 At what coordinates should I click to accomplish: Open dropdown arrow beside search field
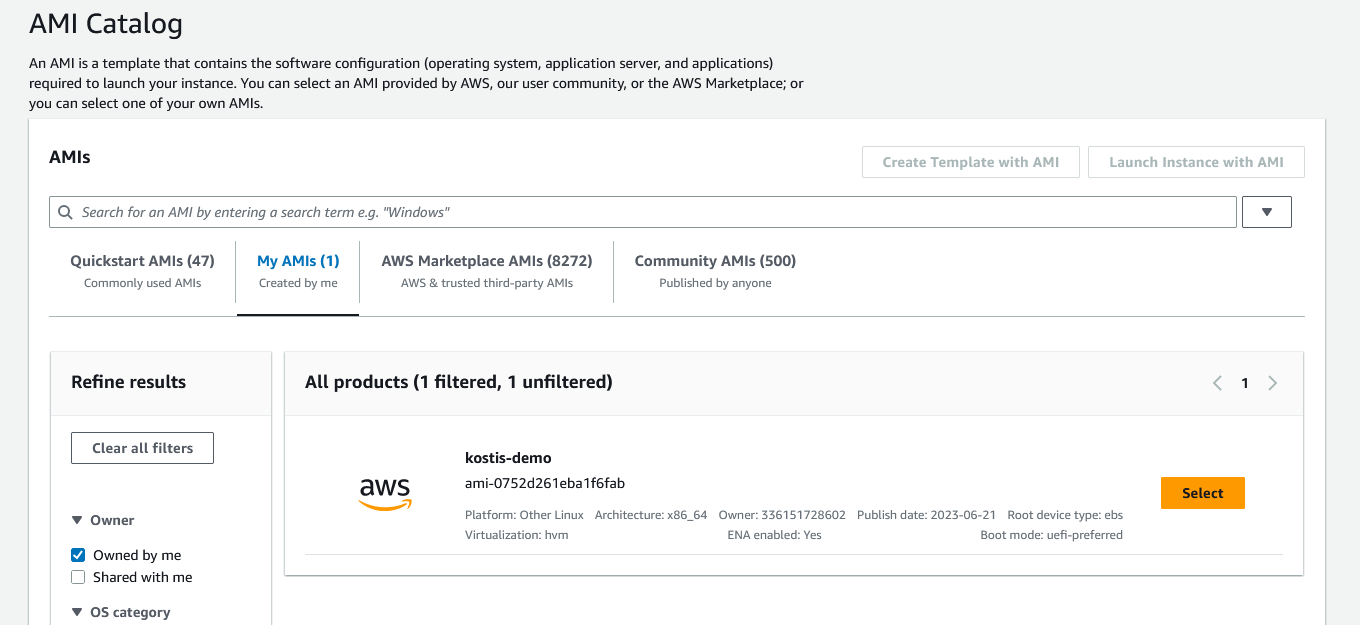[1266, 212]
